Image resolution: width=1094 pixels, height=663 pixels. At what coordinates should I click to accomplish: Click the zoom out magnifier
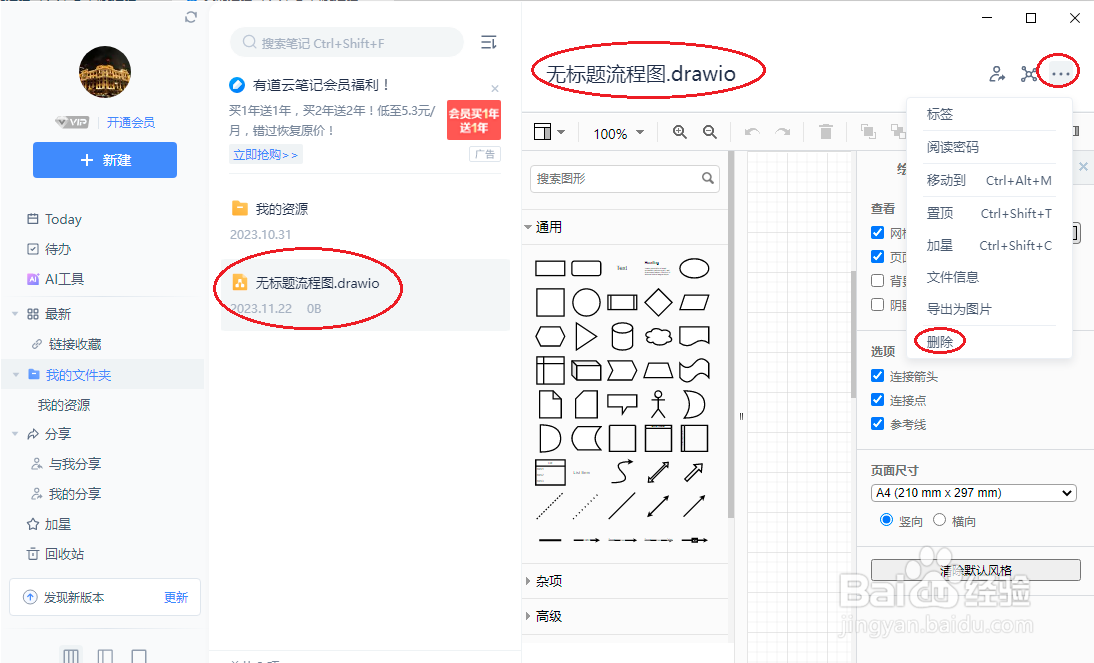[710, 132]
